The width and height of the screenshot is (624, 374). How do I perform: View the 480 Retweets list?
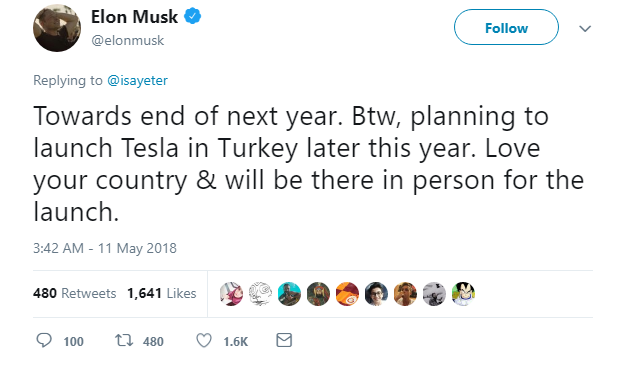74,293
